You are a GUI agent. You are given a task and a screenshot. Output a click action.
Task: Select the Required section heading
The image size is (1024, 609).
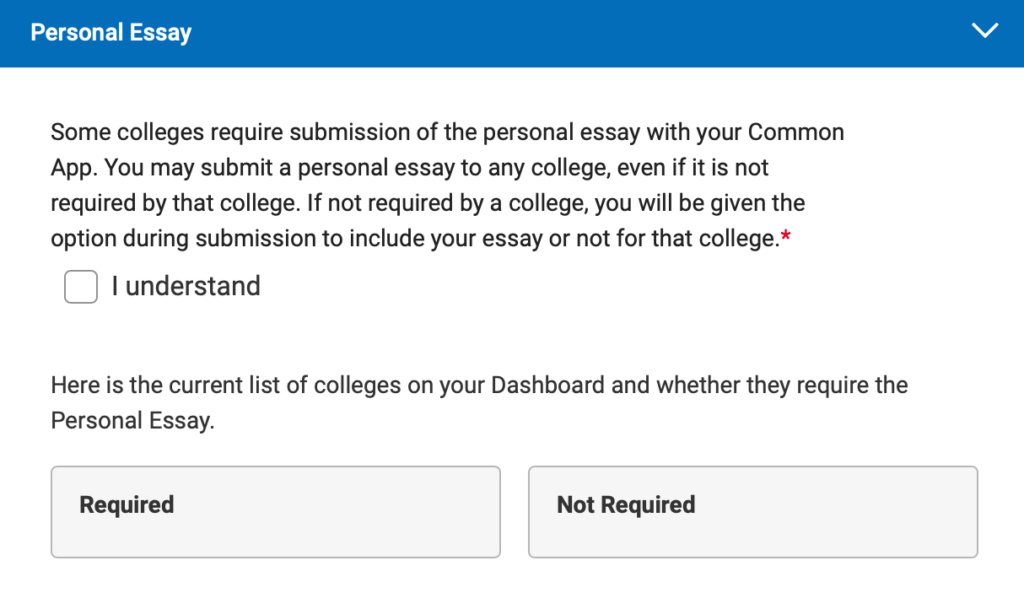tap(126, 505)
